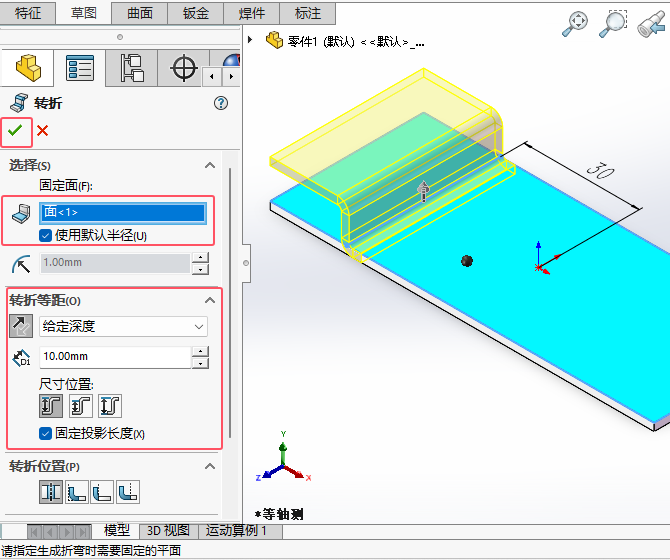Screen dimensions: 670x560
Task: Switch to the 焊件 tab
Action: [252, 13]
